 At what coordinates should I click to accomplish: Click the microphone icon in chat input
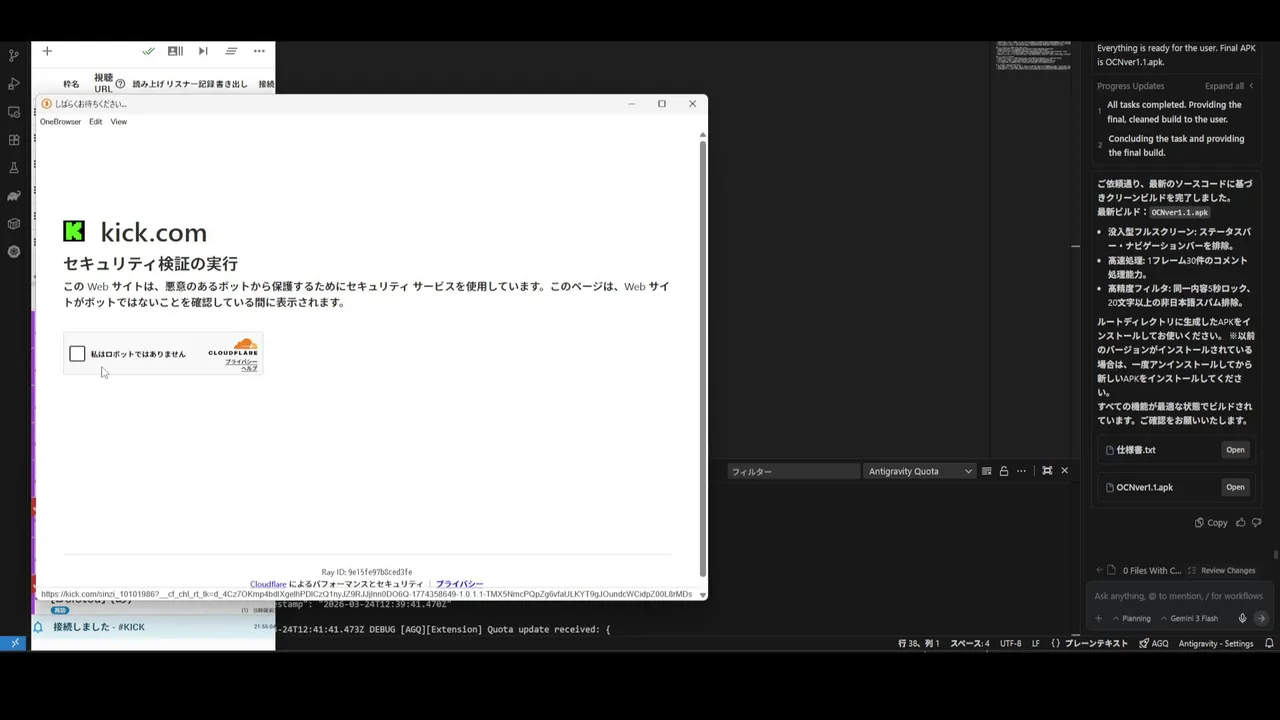[x=1242, y=618]
